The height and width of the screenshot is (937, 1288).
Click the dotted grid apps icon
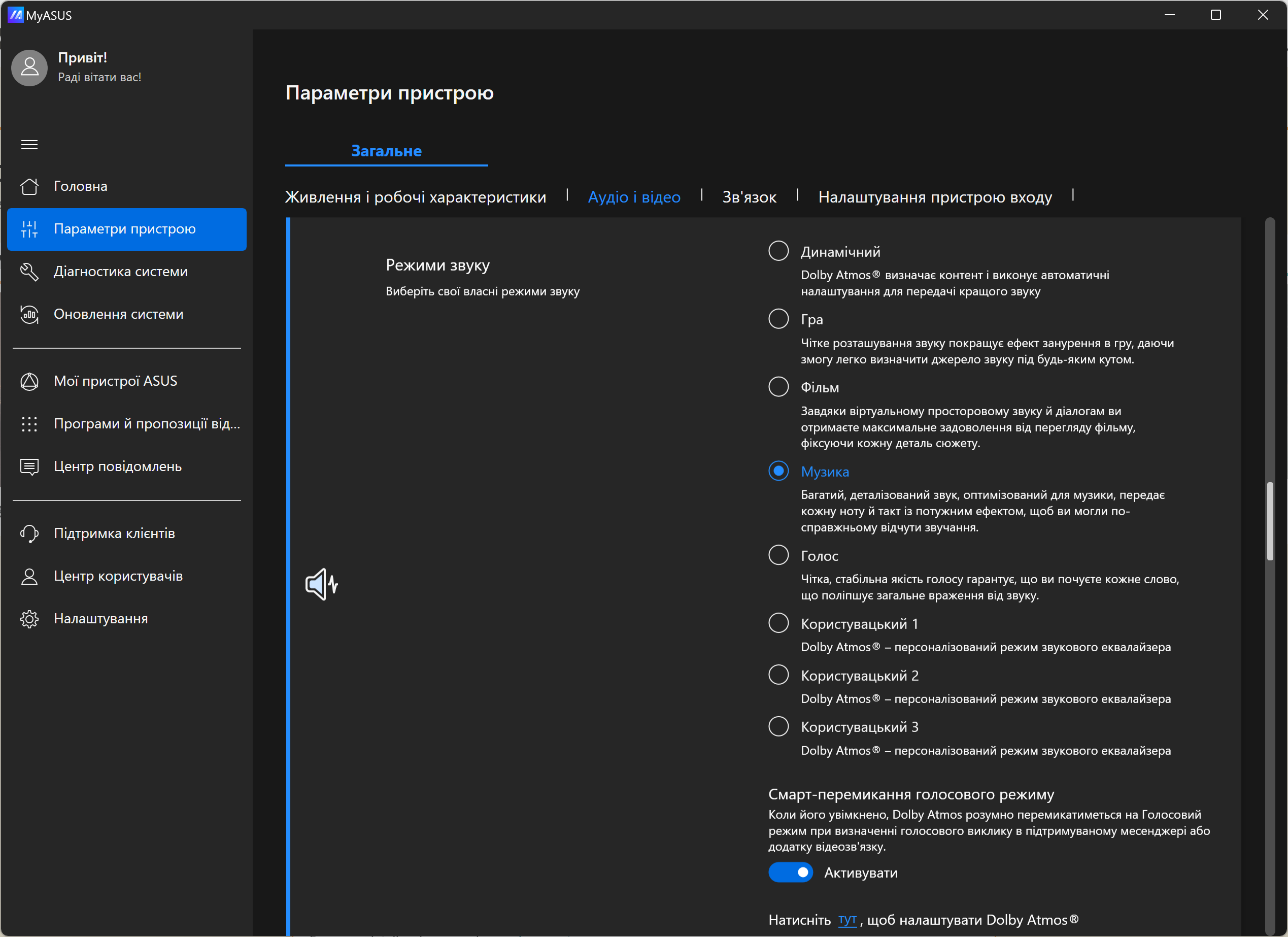(29, 424)
